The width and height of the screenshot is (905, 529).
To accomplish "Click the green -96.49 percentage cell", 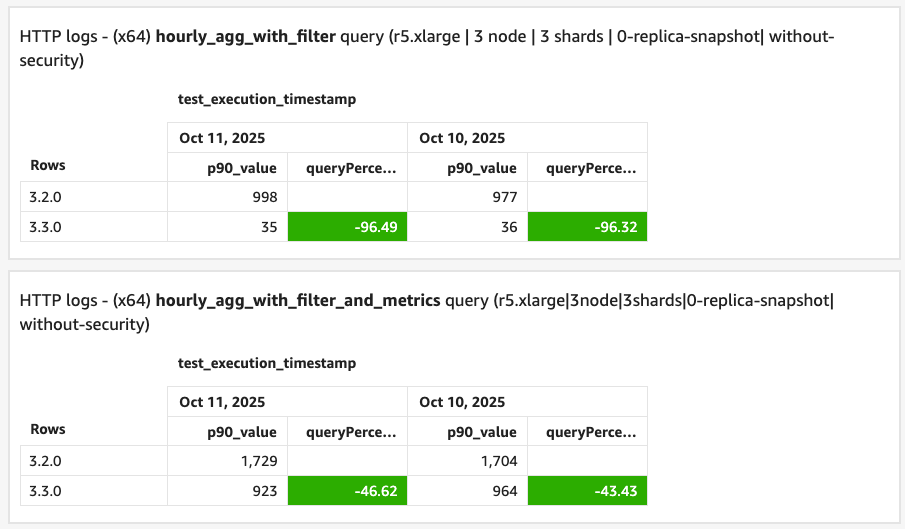I will click(x=347, y=227).
